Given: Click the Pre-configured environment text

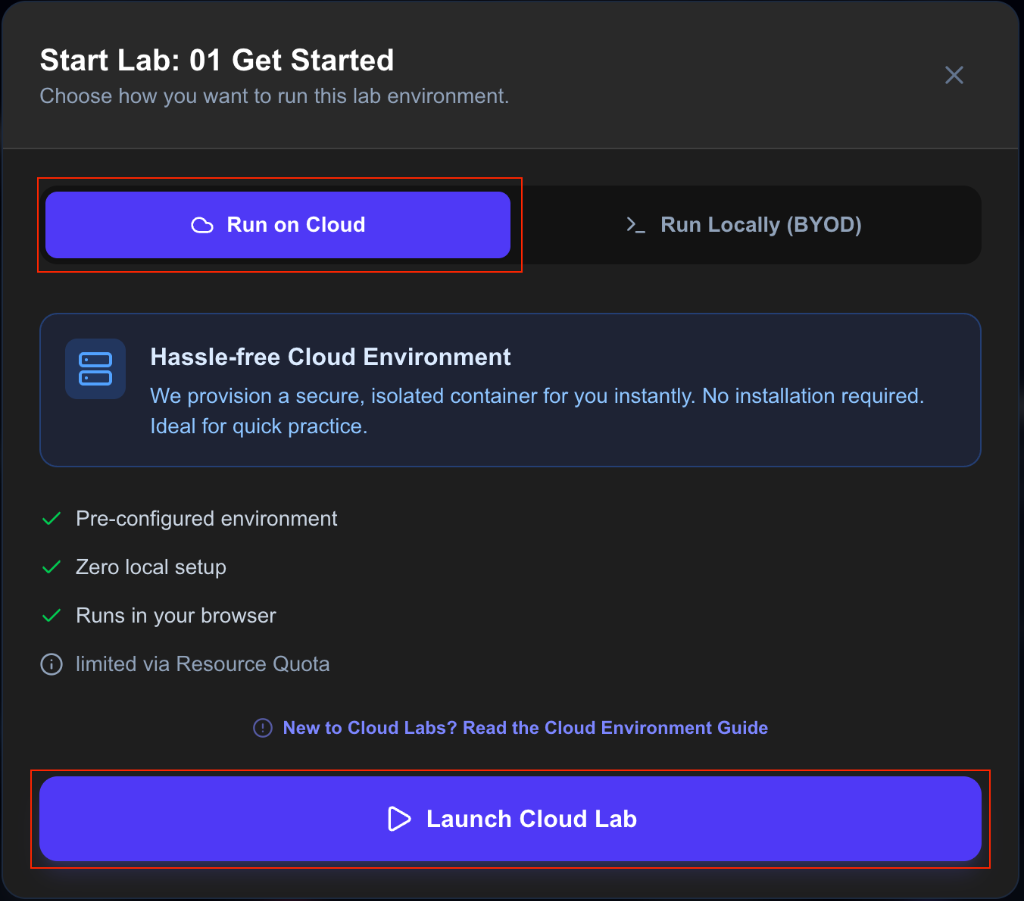Looking at the screenshot, I should tap(206, 519).
